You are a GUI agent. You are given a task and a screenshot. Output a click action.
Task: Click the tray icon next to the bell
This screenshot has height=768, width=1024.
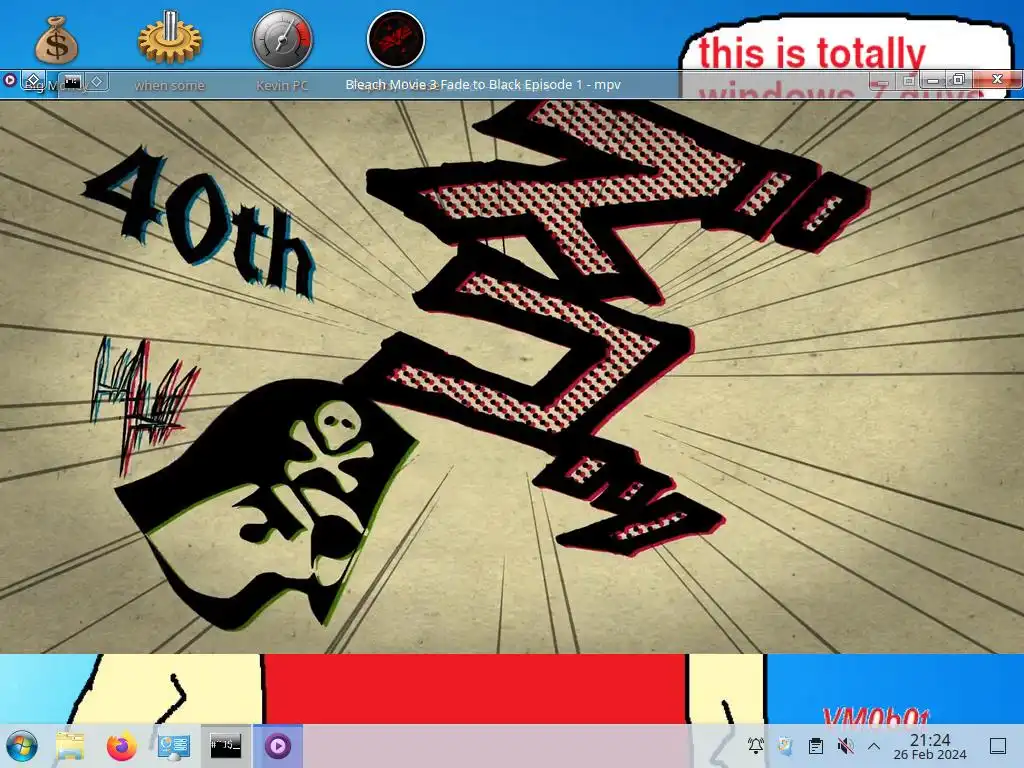point(785,745)
